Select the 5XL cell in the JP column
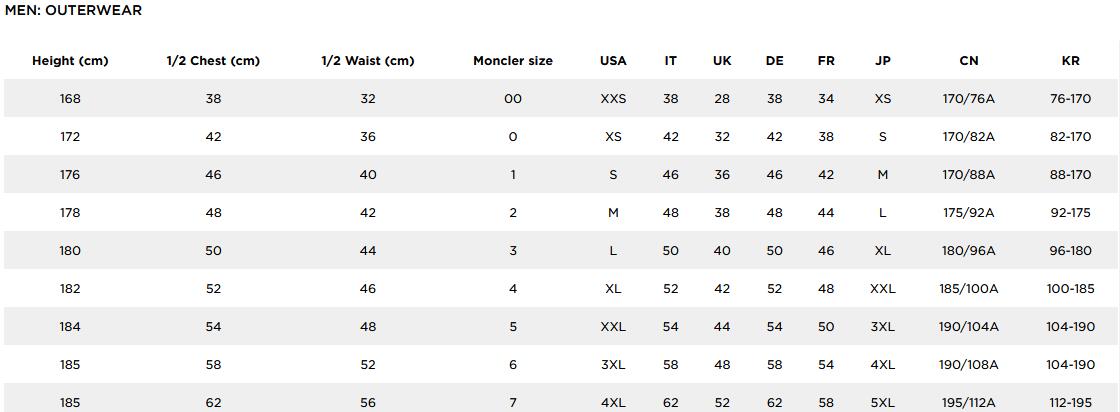This screenshot has width=1120, height=412. [x=882, y=403]
